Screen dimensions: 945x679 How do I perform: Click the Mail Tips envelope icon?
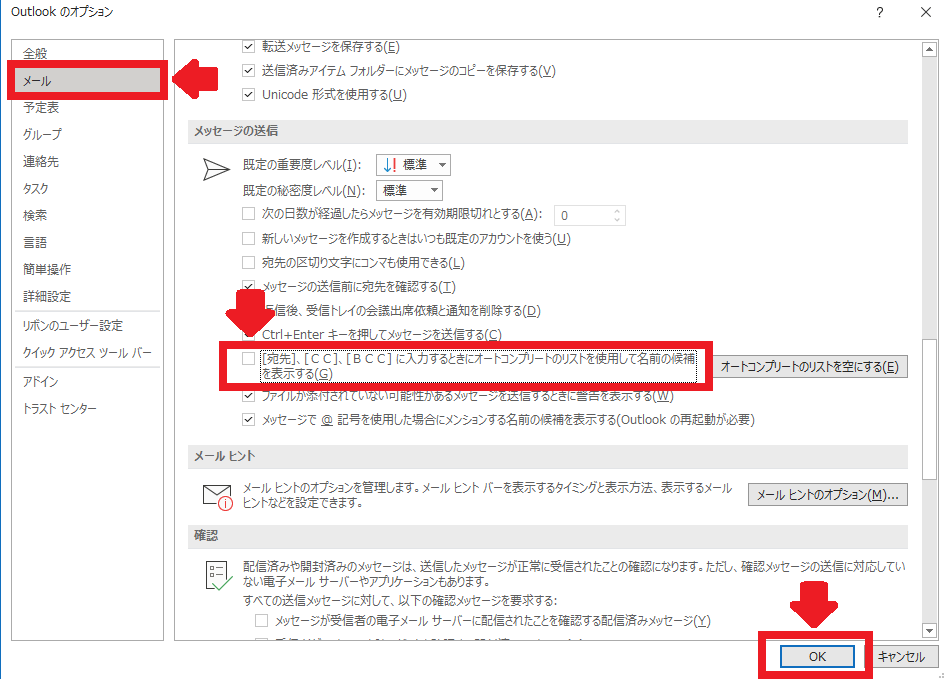[x=218, y=497]
